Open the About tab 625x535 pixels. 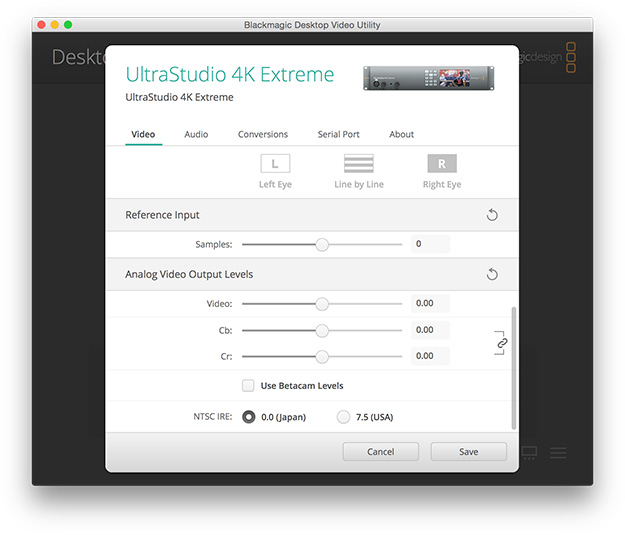pyautogui.click(x=401, y=134)
